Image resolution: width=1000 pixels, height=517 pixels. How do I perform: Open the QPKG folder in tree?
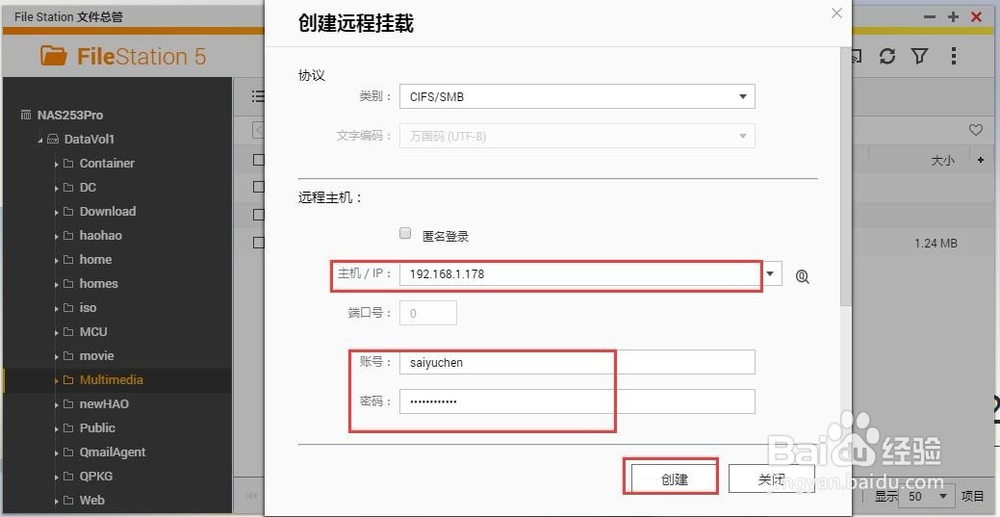click(x=96, y=476)
